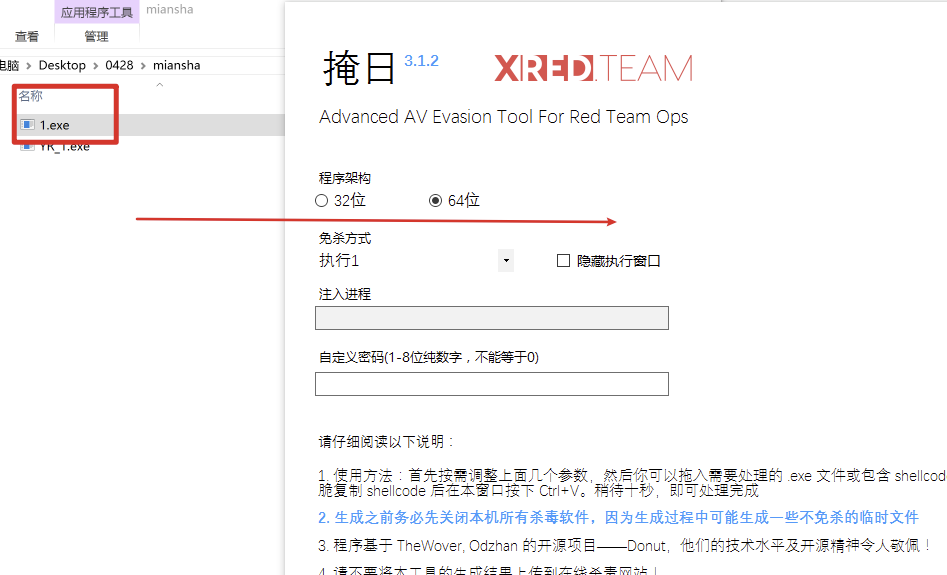
Task: Expand the chevron after Desktop in breadcrumb
Action: 95,66
